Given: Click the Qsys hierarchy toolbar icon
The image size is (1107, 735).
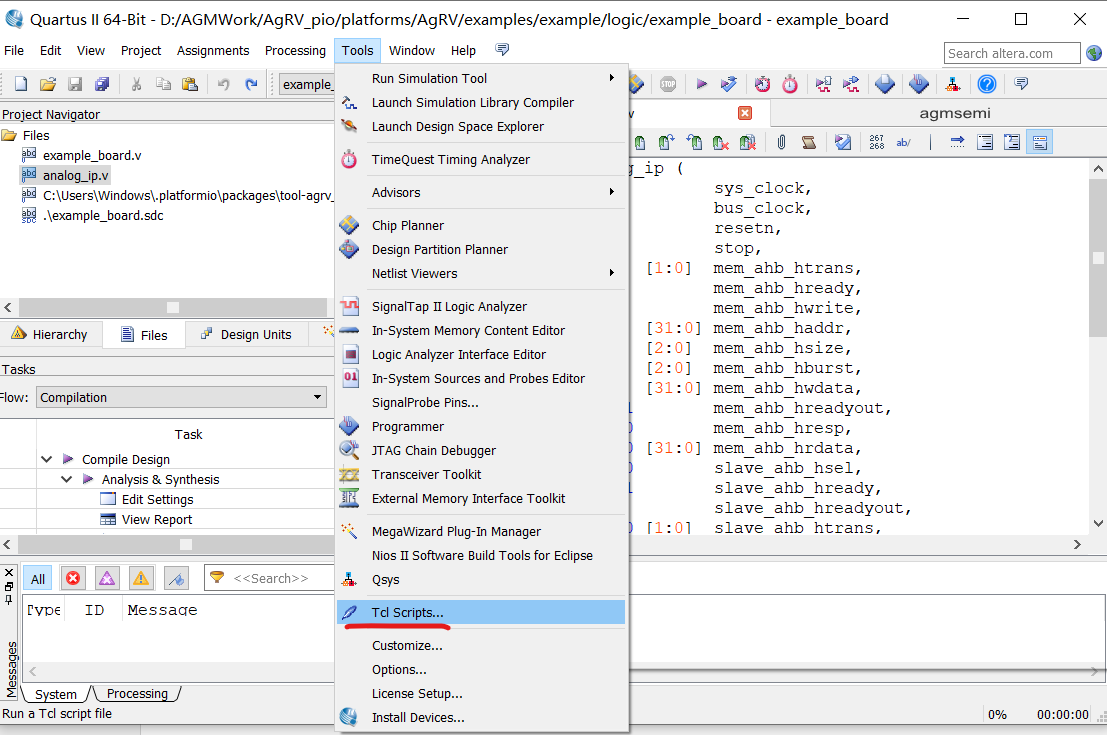Looking at the screenshot, I should pyautogui.click(x=952, y=84).
